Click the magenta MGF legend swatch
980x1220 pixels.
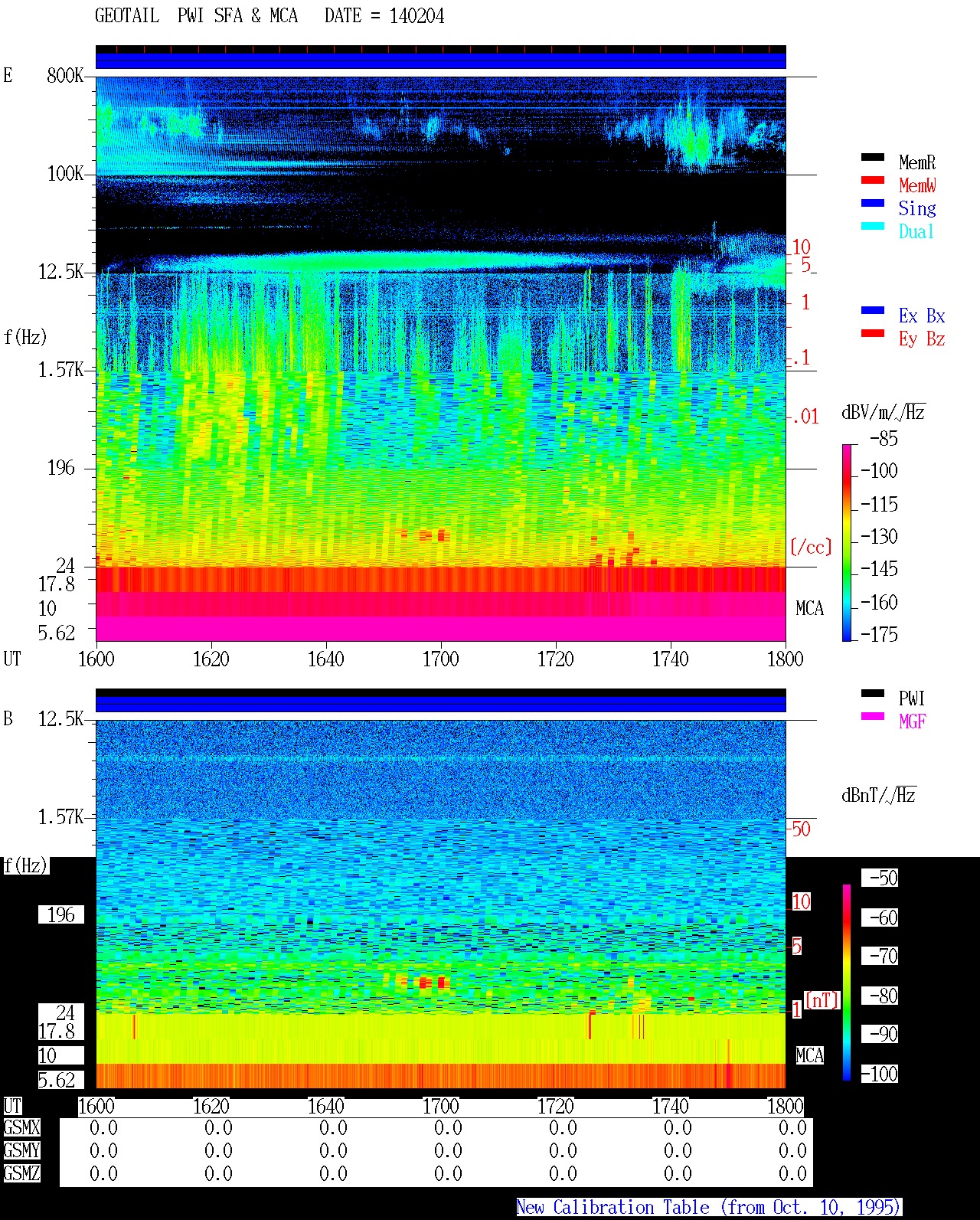point(873,717)
